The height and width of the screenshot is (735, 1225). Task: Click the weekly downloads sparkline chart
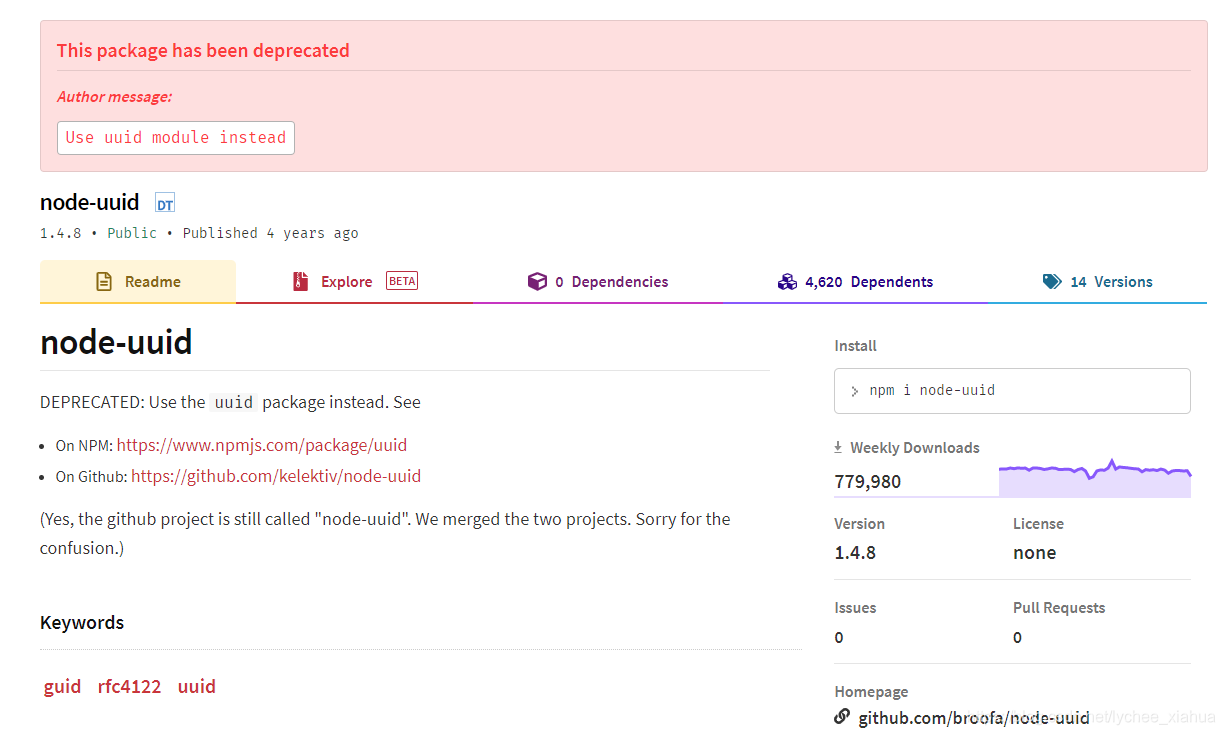(1095, 478)
